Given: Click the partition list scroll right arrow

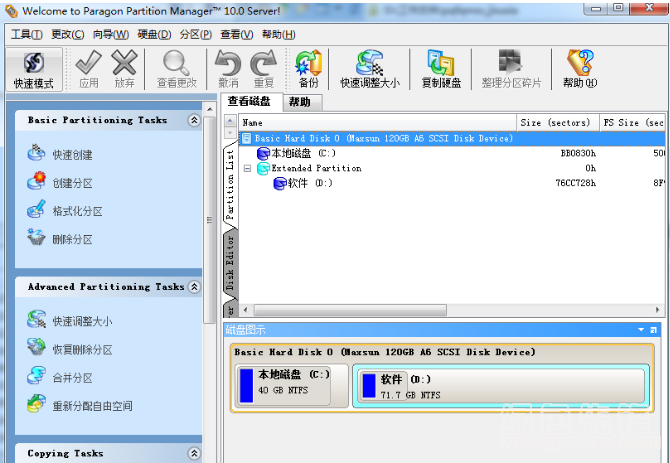Looking at the screenshot, I should 657,310.
